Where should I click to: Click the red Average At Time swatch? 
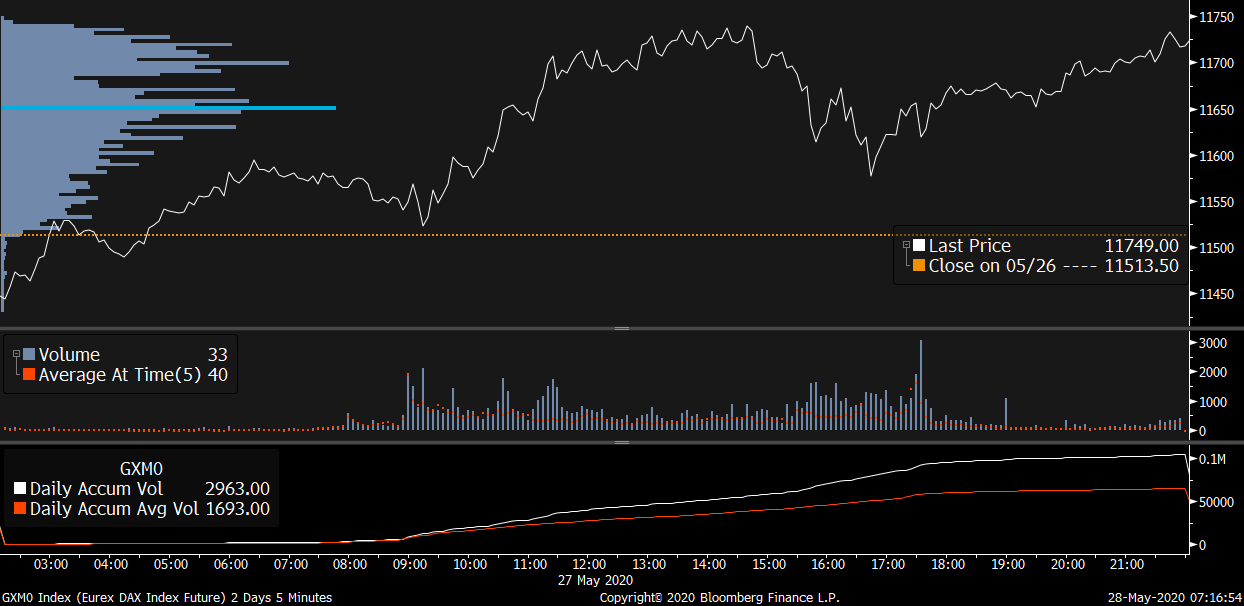29,375
